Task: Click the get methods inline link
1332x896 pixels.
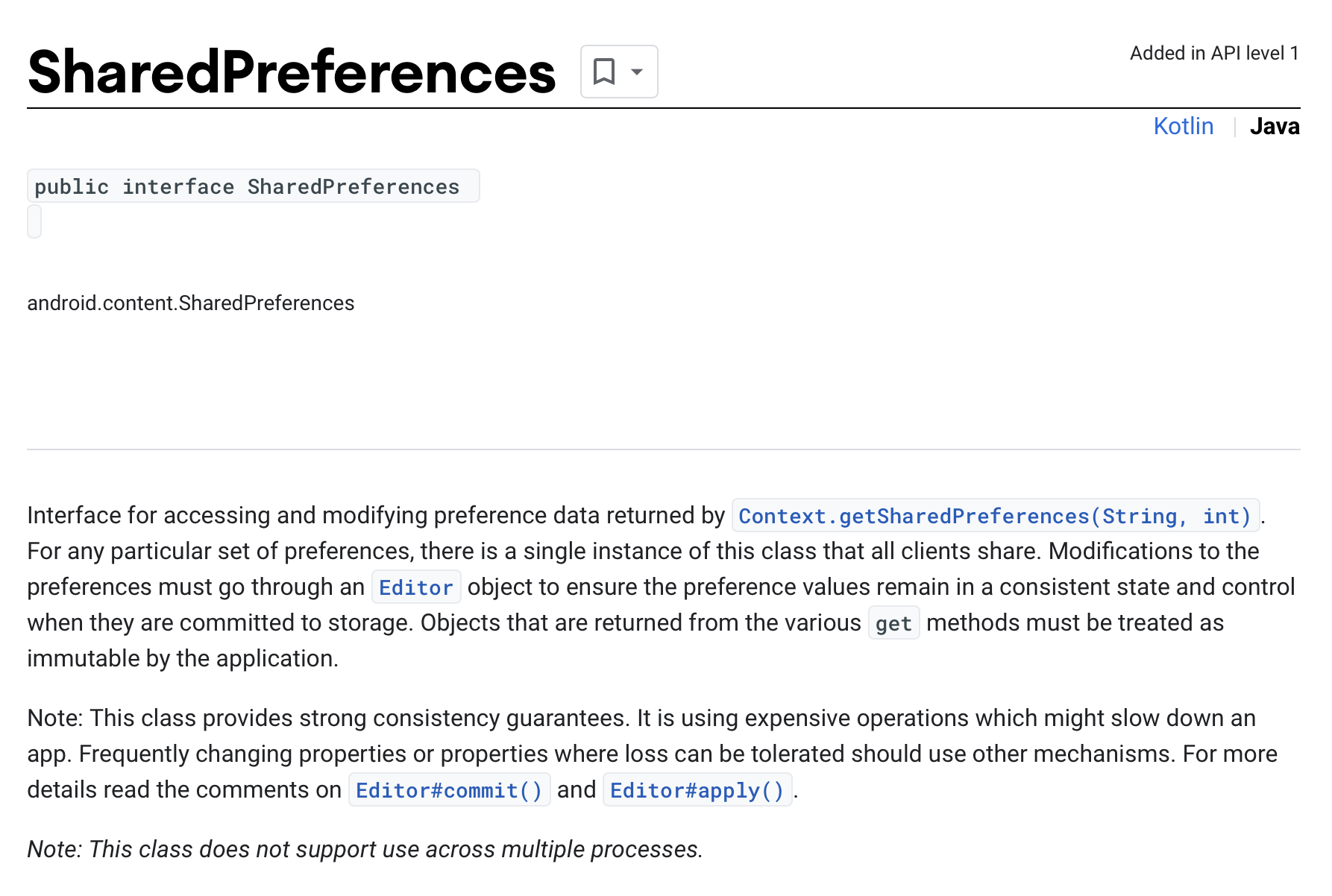Action: [893, 623]
